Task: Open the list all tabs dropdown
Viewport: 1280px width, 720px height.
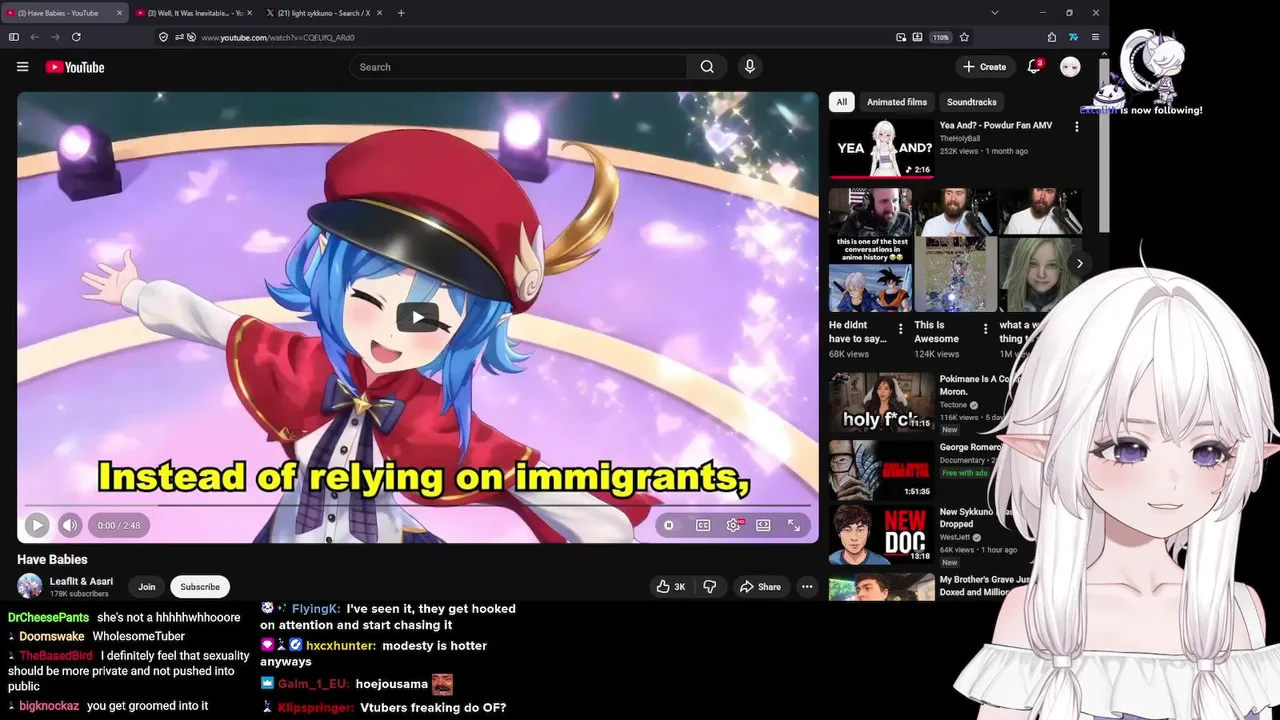Action: (x=994, y=13)
